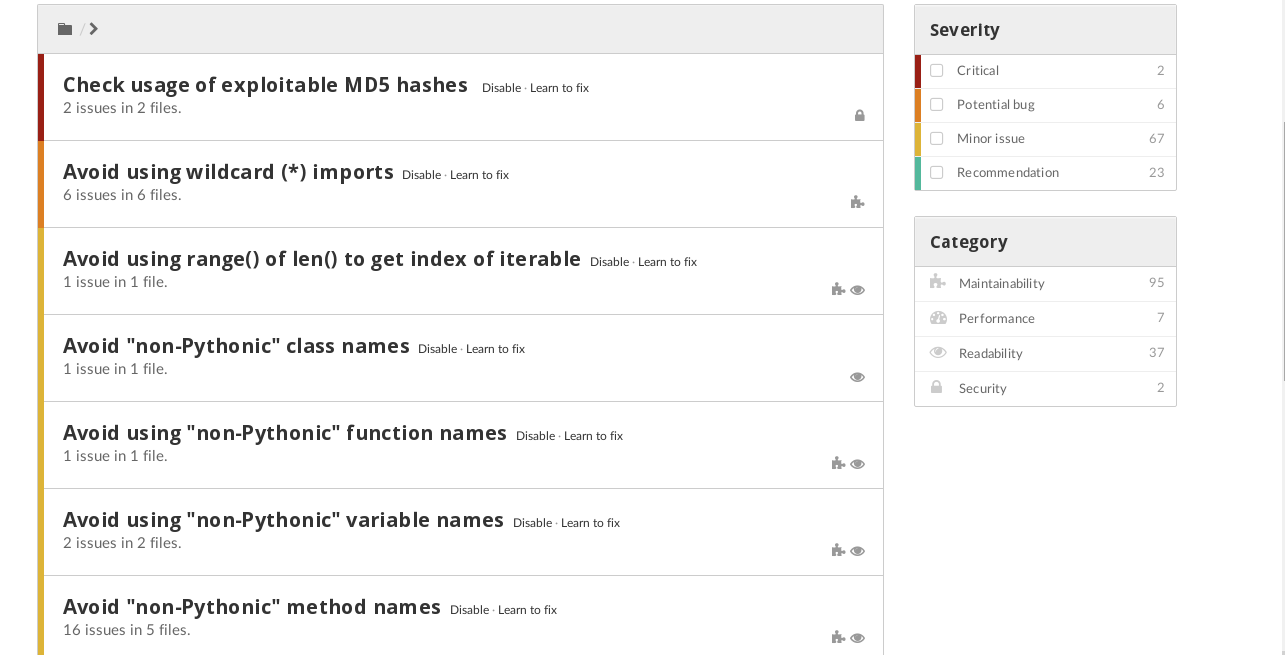Image resolution: width=1285 pixels, height=655 pixels.
Task: Click the puzzle icon on the wildcard imports issue
Action: click(x=857, y=202)
